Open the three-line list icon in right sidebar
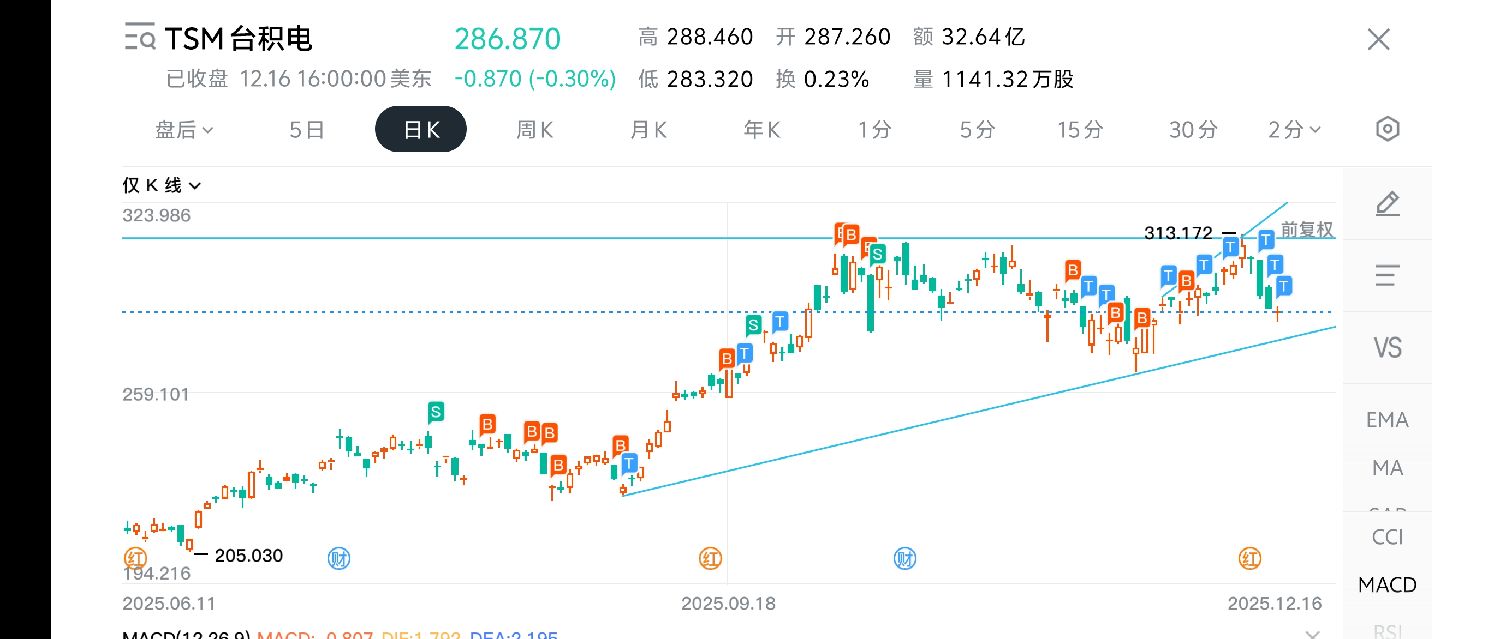Viewport: 1500px width, 639px height. [1387, 275]
